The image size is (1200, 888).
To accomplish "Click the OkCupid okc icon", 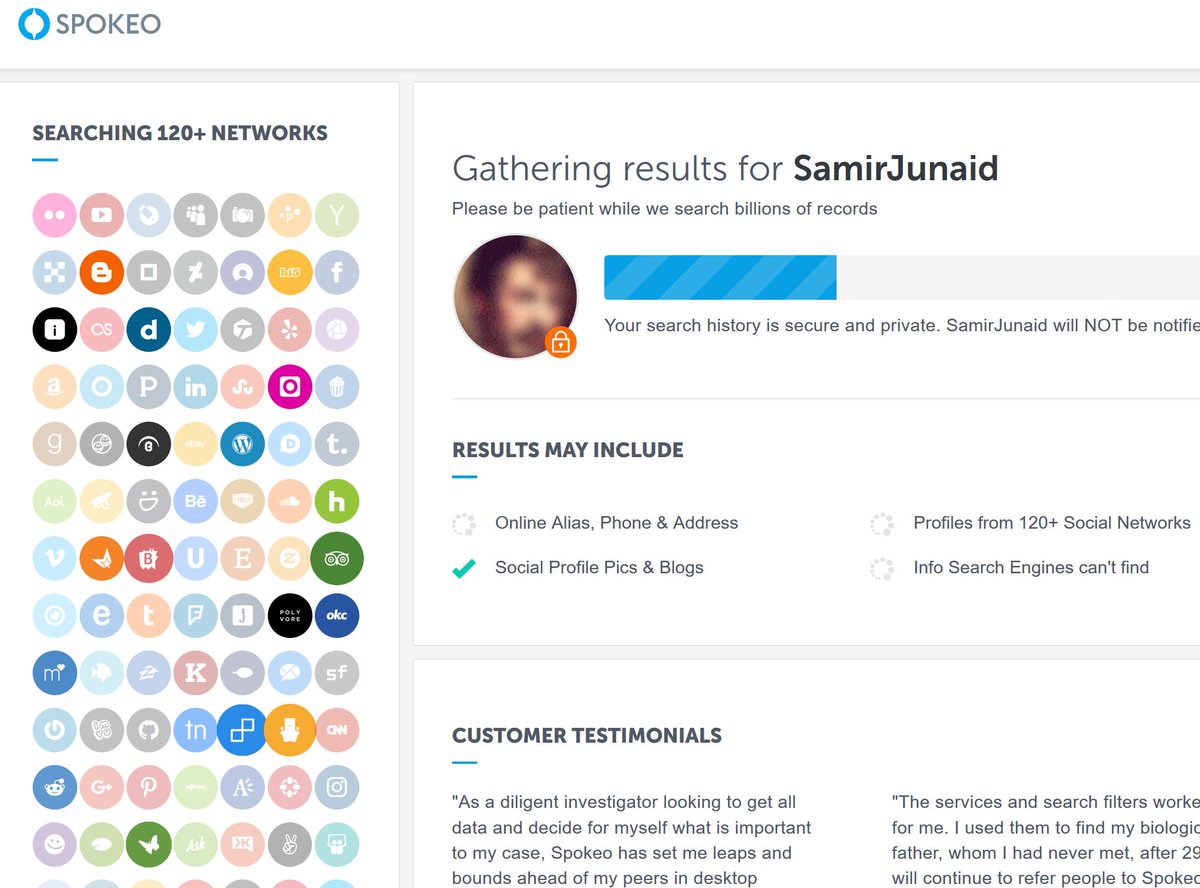I will 337,616.
